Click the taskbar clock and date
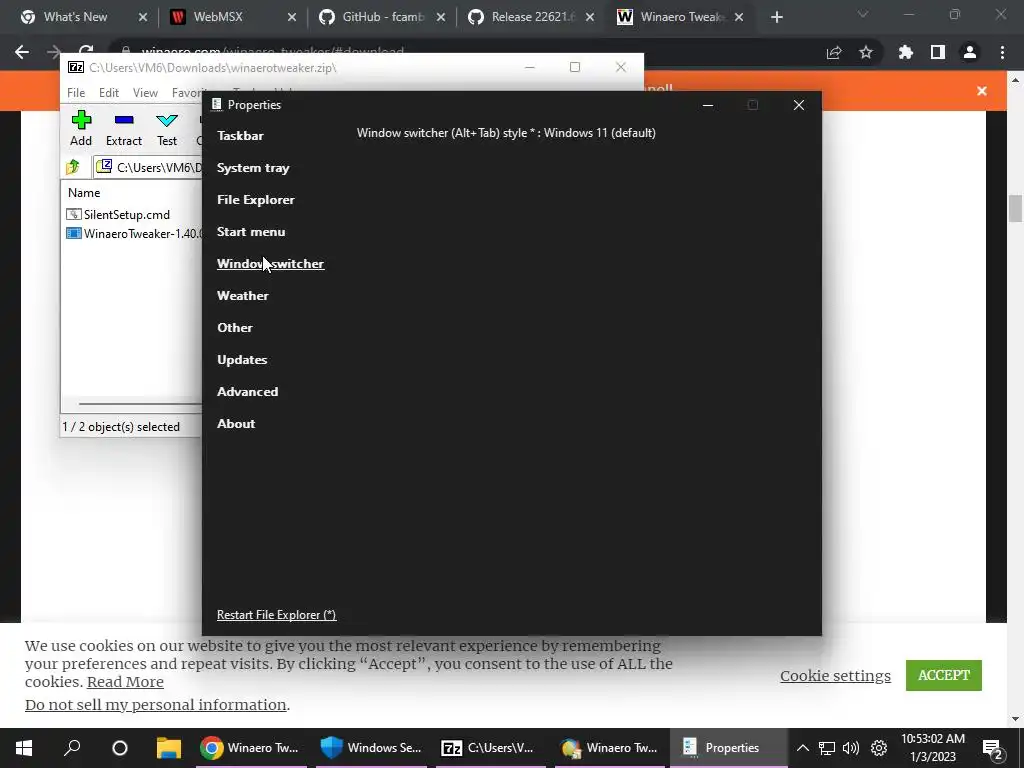1024x768 pixels. 933,748
